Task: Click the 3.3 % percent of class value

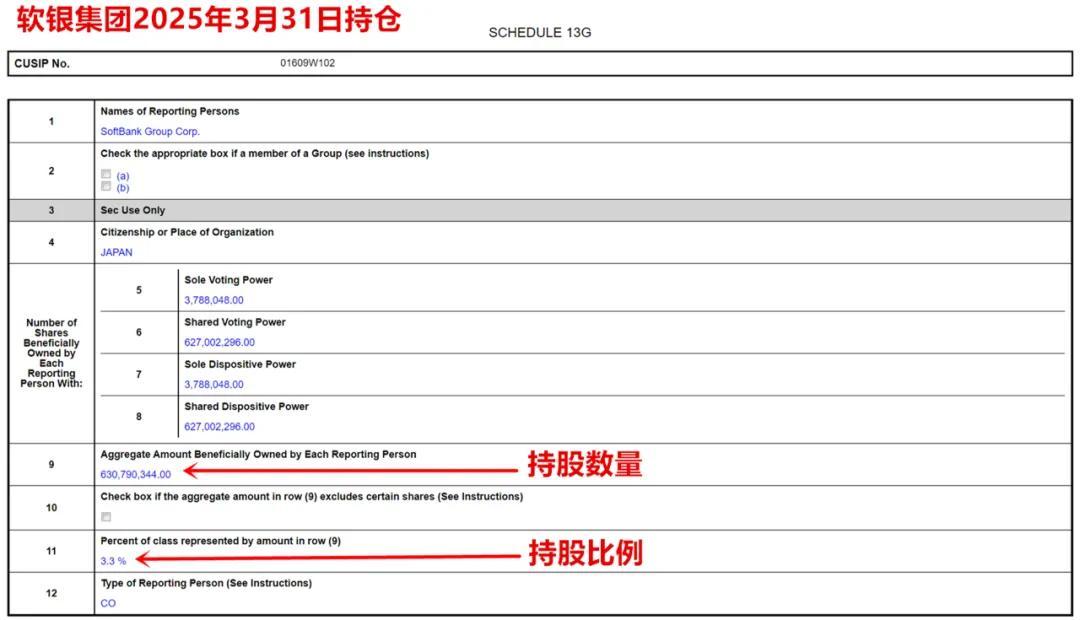Action: 113,561
